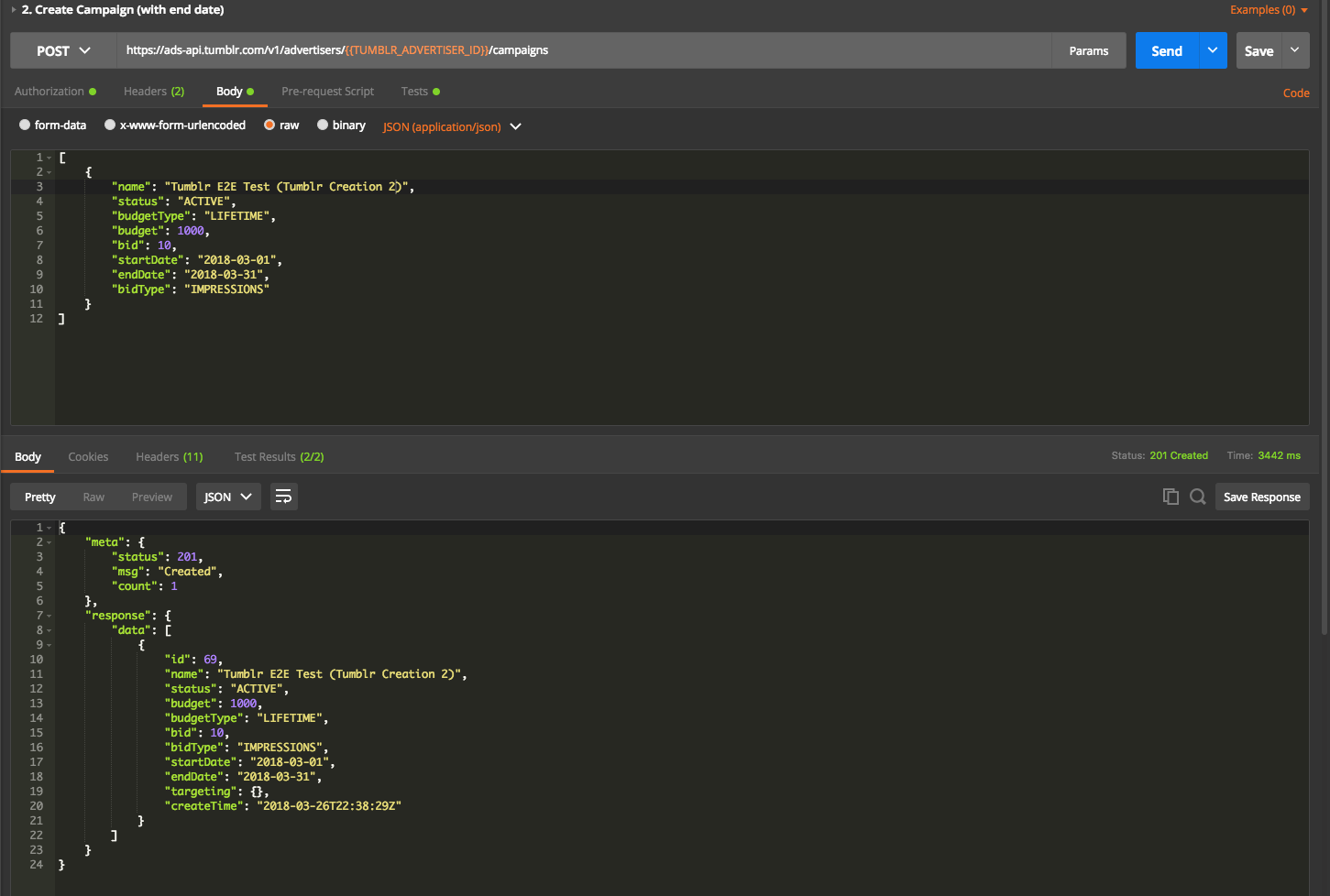Select x-www-form-urlencoded body type
This screenshot has width=1330, height=896.
110,126
